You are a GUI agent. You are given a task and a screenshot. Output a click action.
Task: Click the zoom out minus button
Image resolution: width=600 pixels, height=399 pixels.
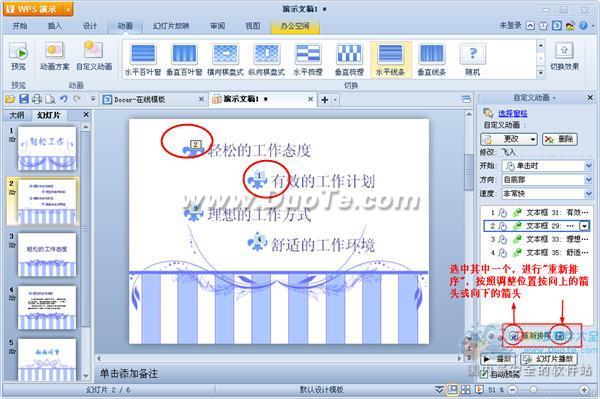click(x=513, y=390)
